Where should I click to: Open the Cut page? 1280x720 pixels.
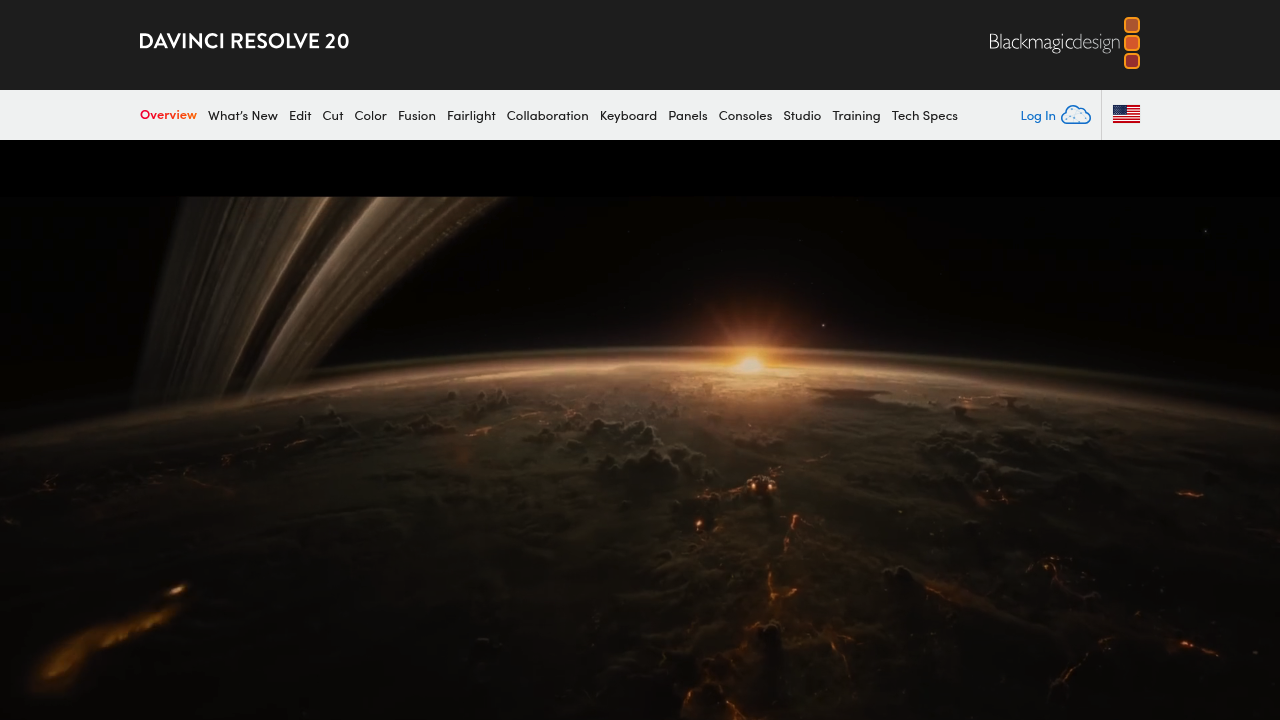[x=332, y=115]
